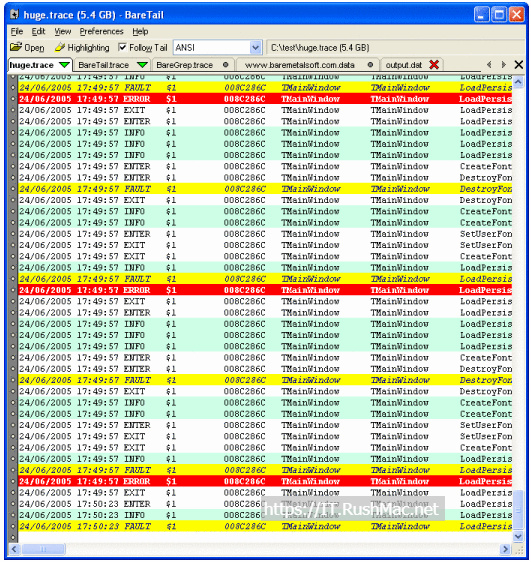Click the horizontal scrollbar thumb
531x562 pixels.
(x=43, y=549)
